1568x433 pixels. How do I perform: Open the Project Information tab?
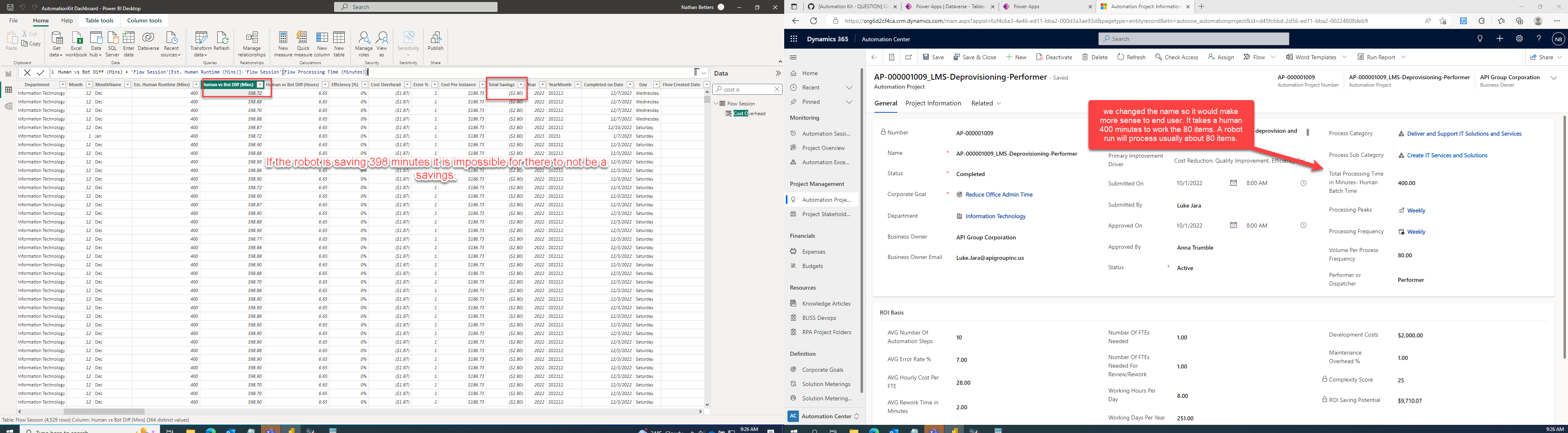(x=933, y=103)
